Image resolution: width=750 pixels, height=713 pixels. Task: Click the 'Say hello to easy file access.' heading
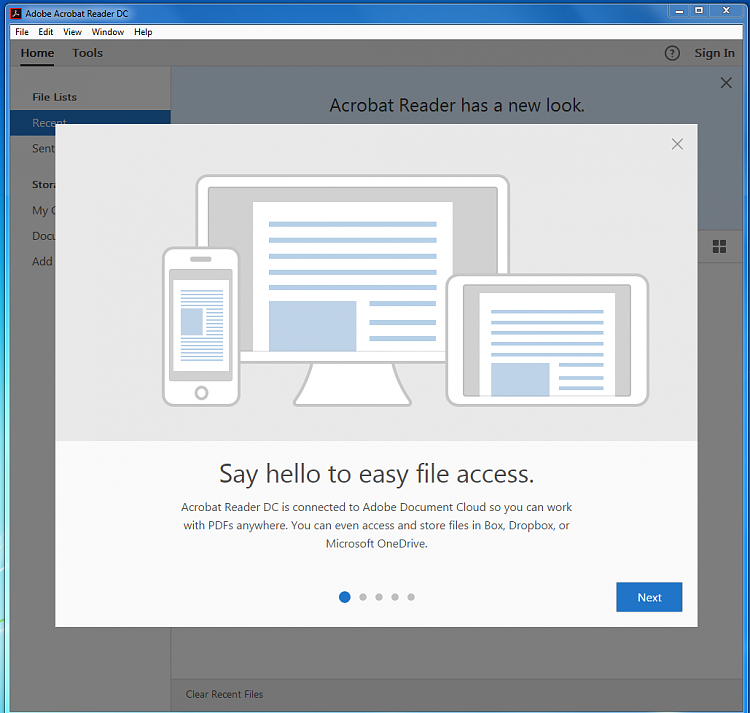pos(376,474)
